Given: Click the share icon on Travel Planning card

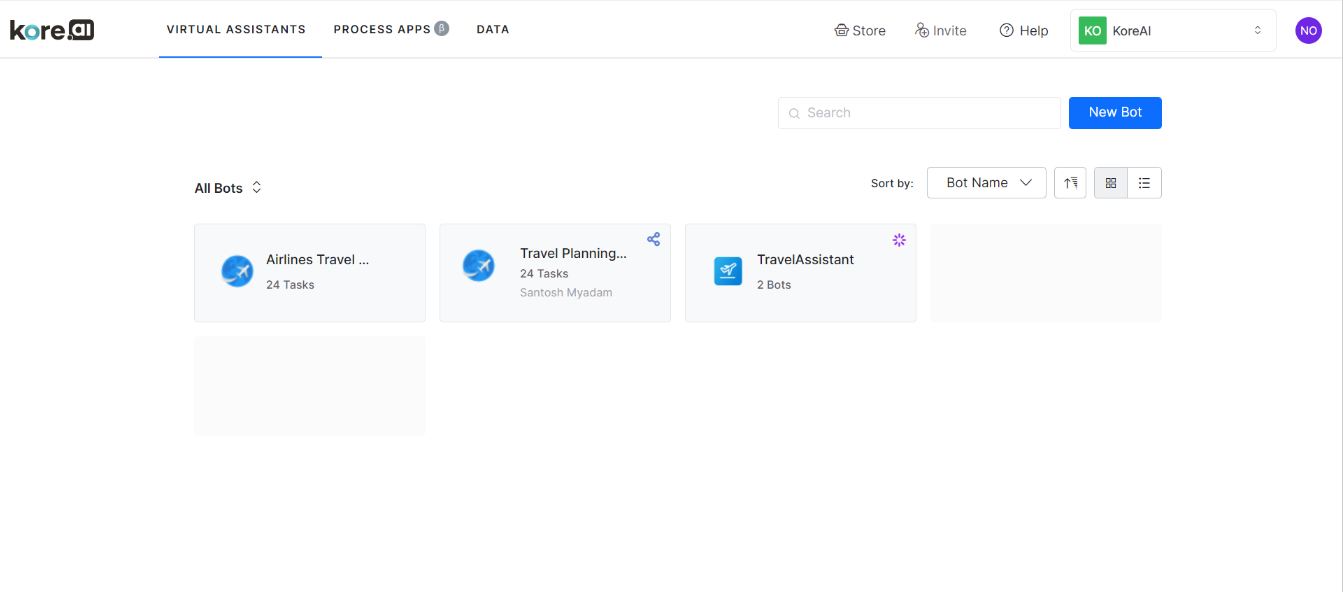Looking at the screenshot, I should click(653, 239).
